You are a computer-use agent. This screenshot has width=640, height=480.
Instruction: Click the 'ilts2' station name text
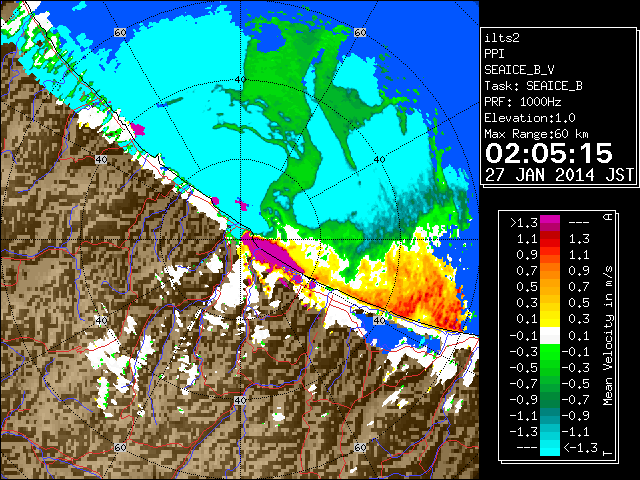[x=502, y=38]
